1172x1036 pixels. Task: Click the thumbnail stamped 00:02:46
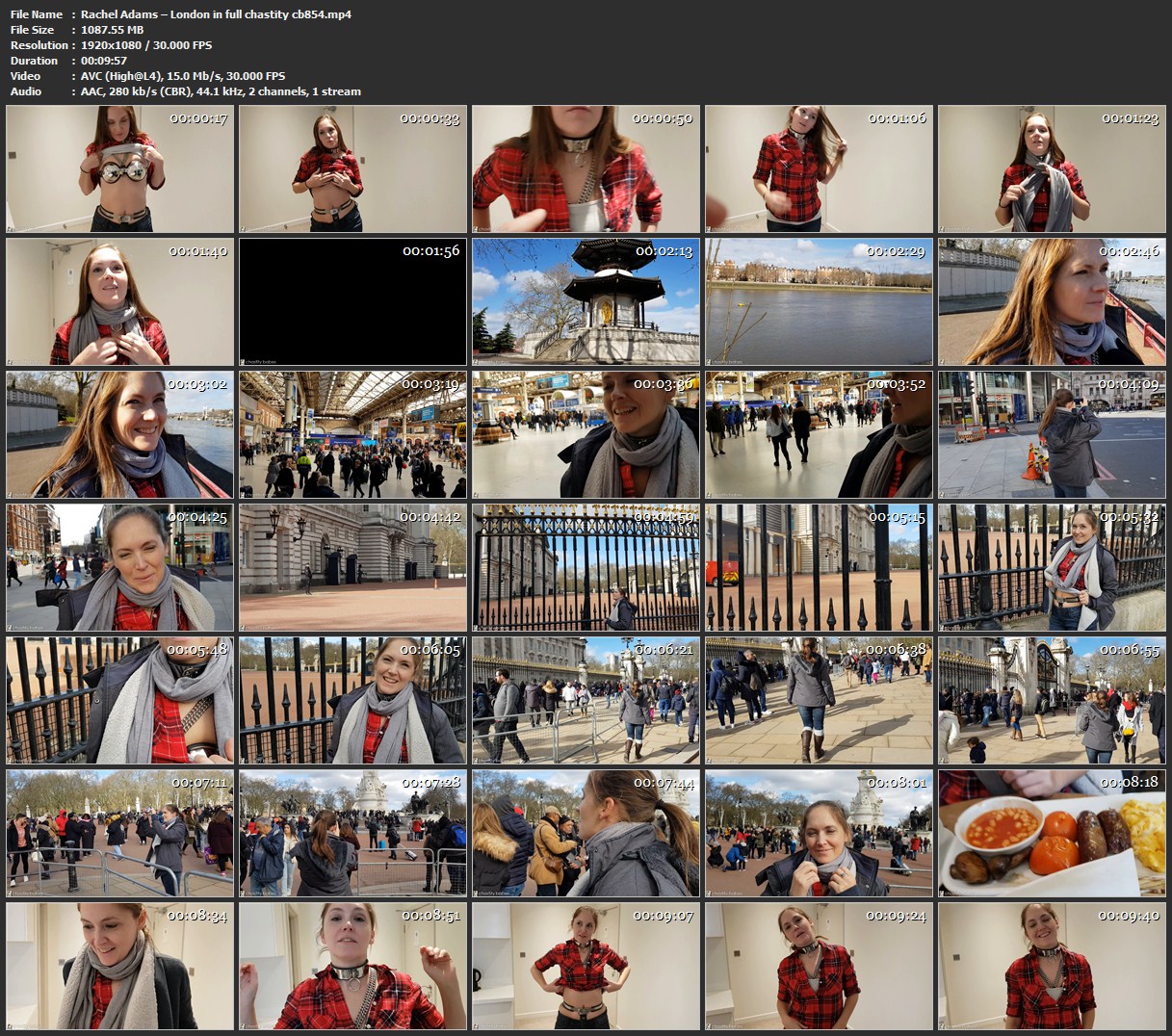coord(1053,302)
